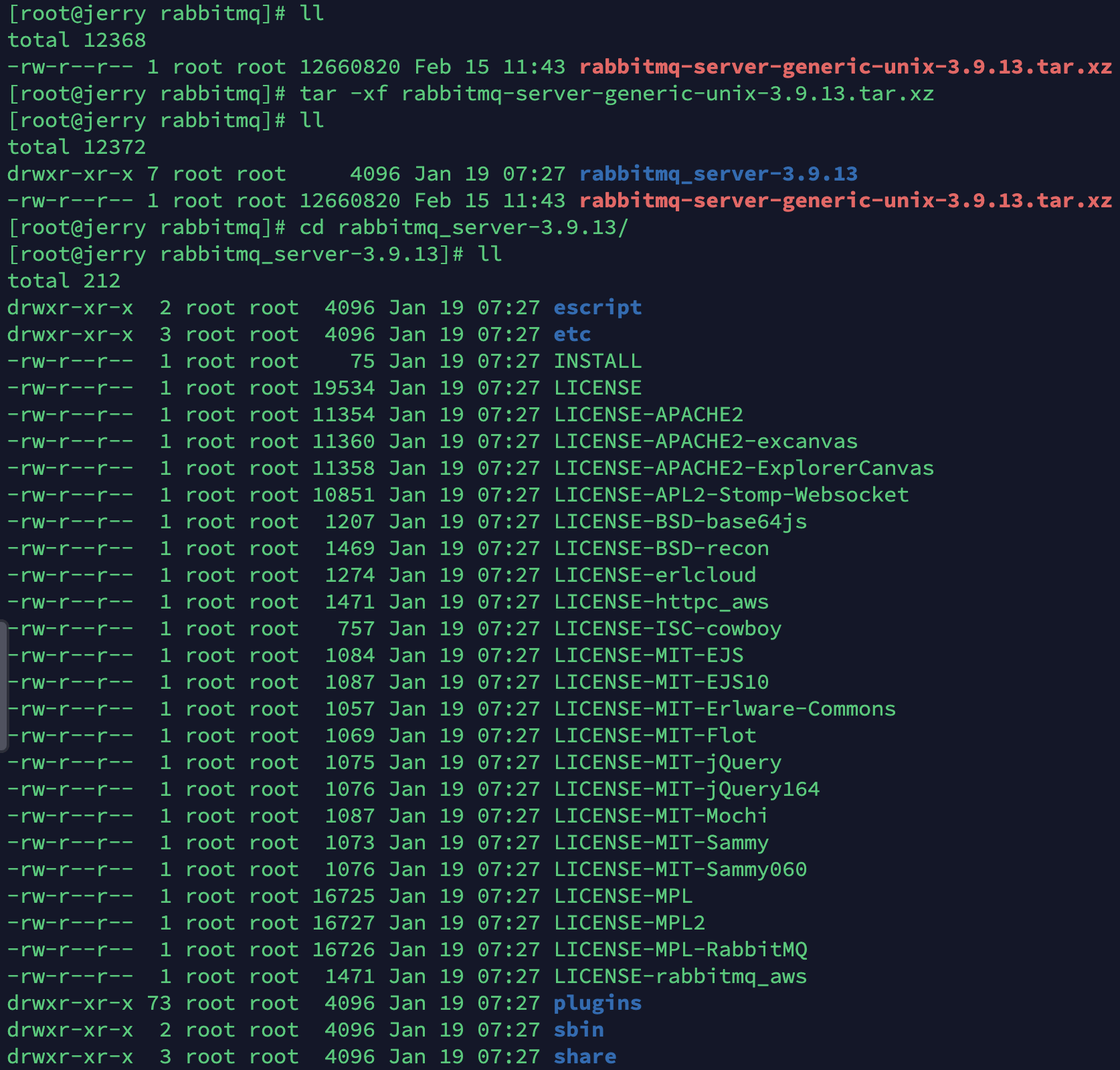Click the LICENSE-APL2-Stomp-Websocket file name
The width and height of the screenshot is (1120, 1070).
click(731, 495)
